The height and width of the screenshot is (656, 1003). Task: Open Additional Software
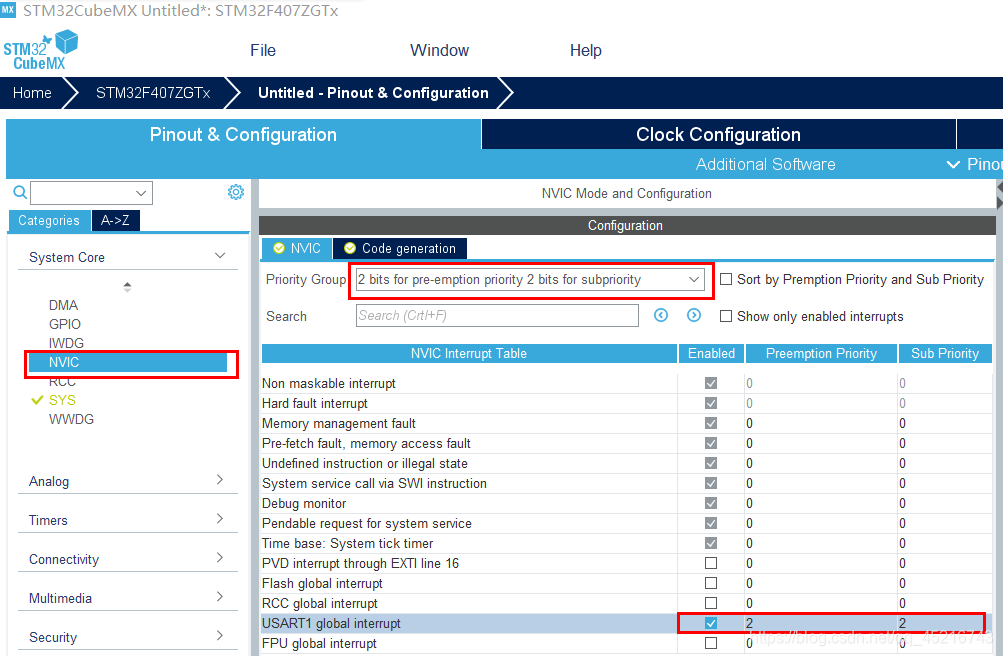pyautogui.click(x=765, y=164)
